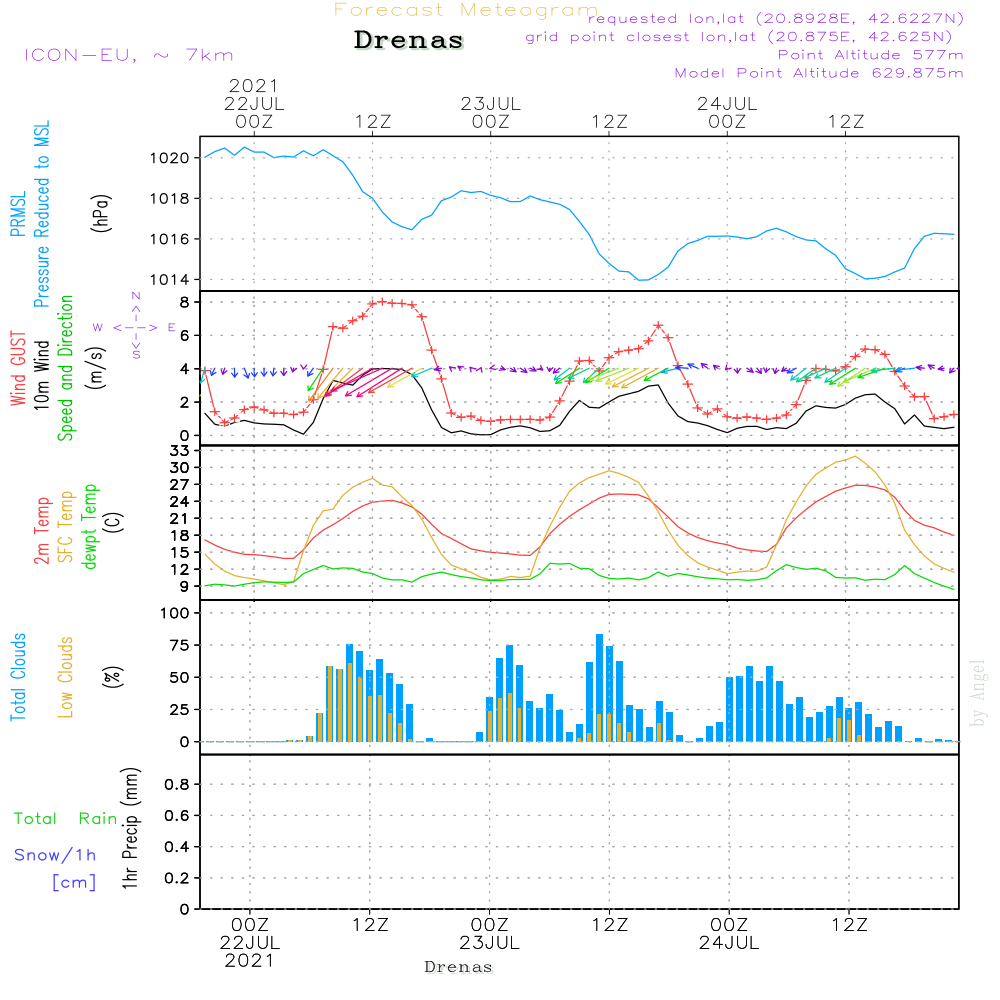Click the ICON-EU ~7km model label
1000x1000 pixels.
[128, 55]
